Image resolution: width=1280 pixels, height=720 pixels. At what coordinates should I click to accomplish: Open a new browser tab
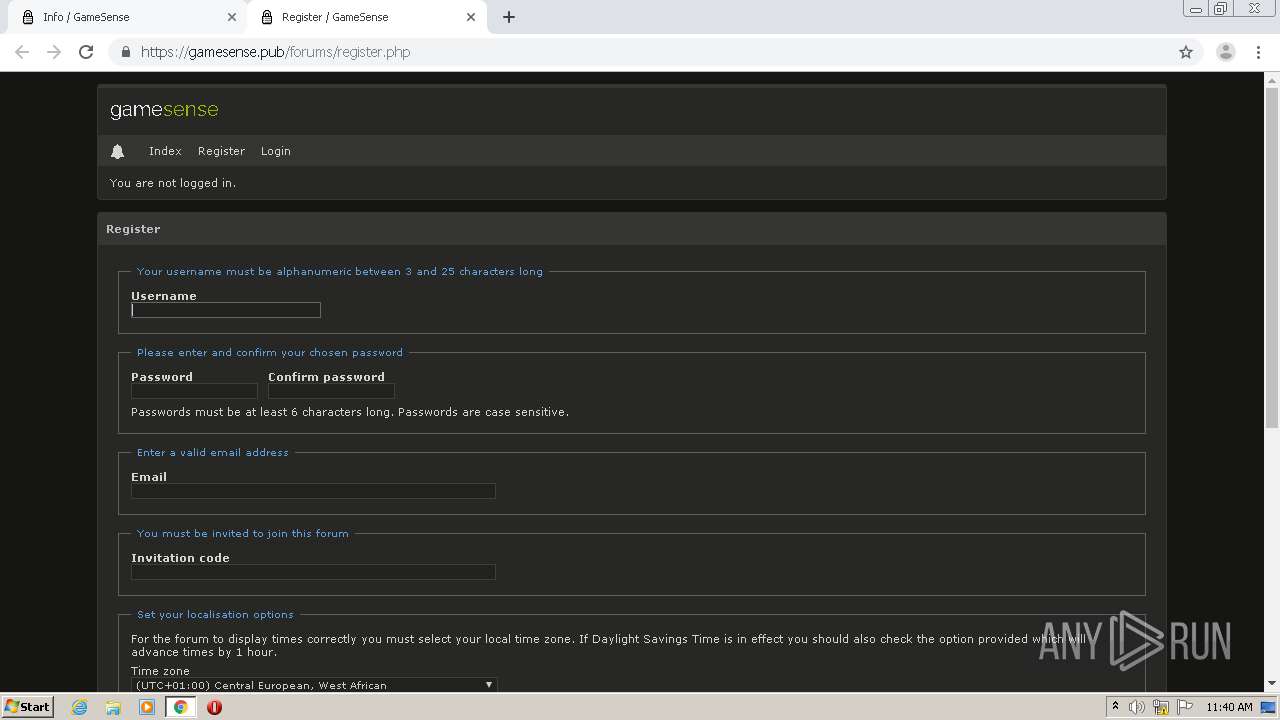pos(509,17)
